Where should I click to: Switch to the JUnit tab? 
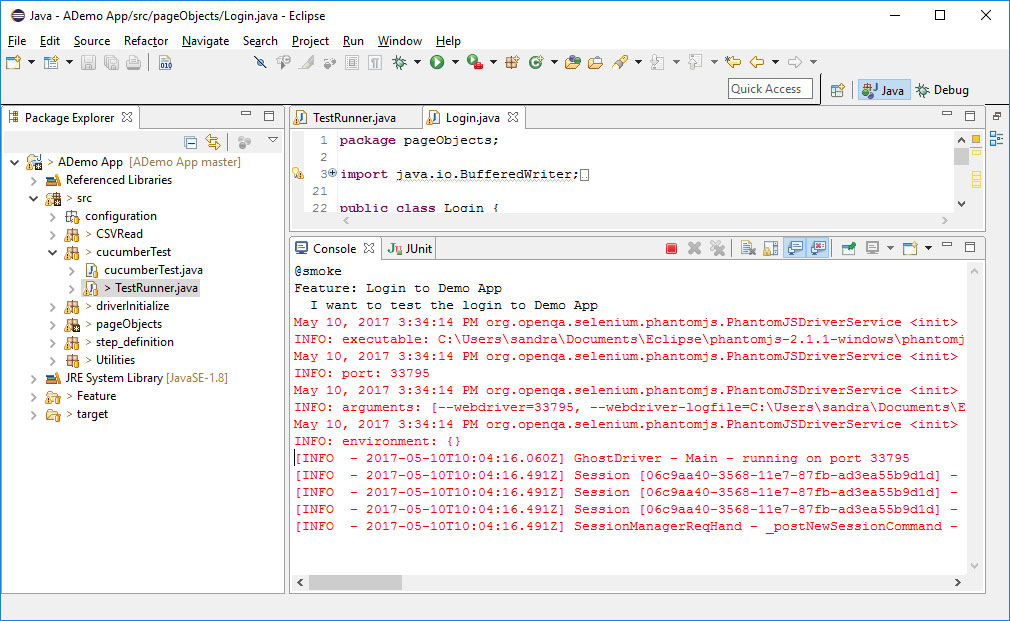tap(410, 249)
